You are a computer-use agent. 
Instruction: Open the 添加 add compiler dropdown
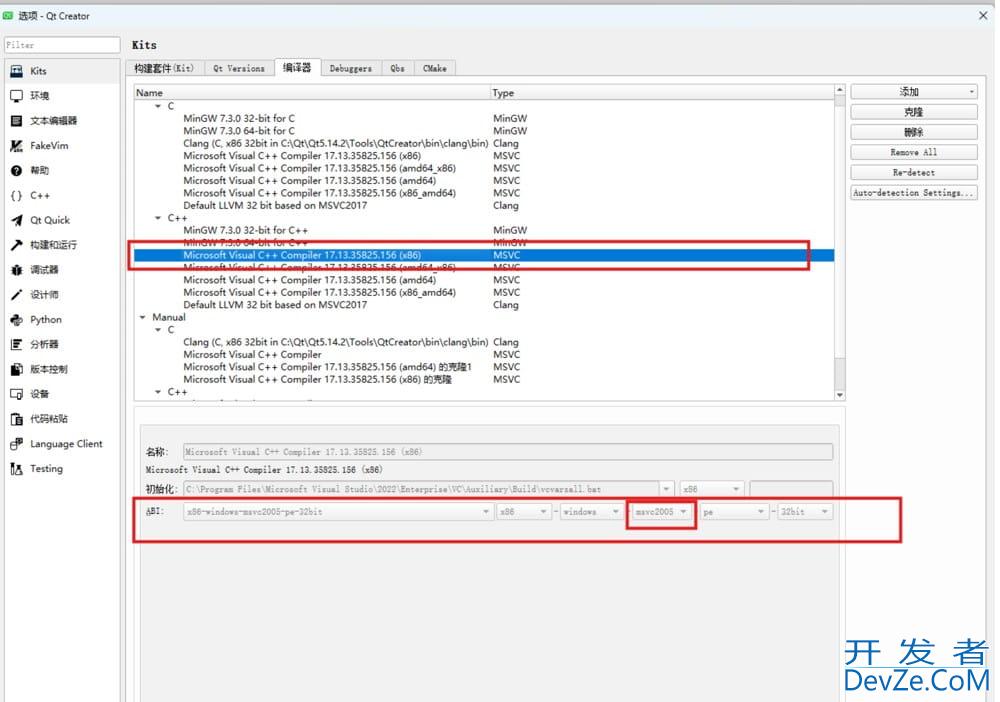[913, 92]
